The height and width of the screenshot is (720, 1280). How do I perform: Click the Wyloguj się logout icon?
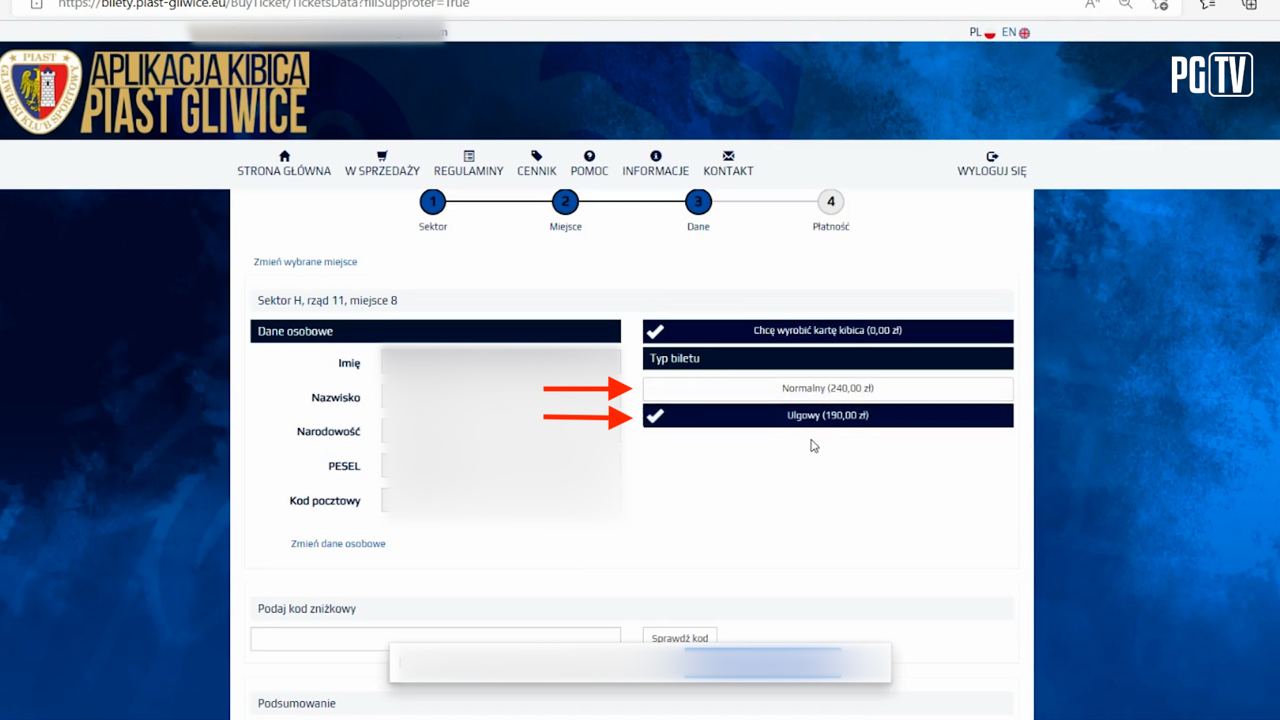pyautogui.click(x=991, y=157)
